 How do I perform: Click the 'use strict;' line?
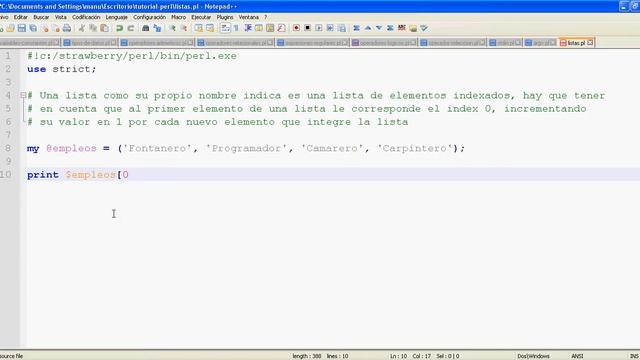62,69
